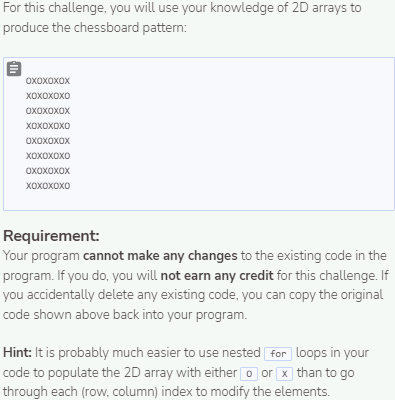Click the seventh pattern row of the chessboard

(x=48, y=171)
